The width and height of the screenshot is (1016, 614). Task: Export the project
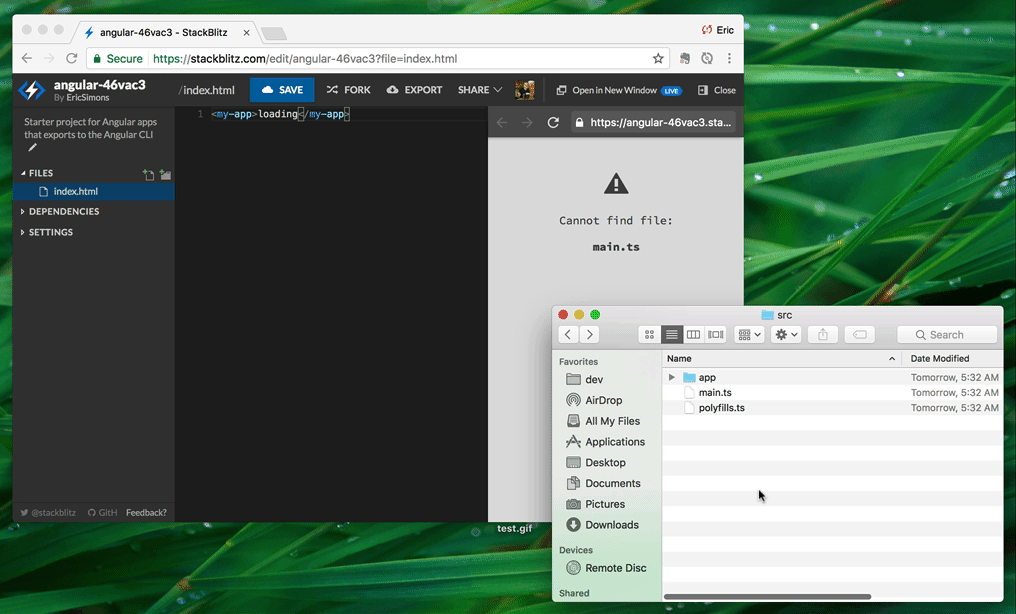pos(414,89)
